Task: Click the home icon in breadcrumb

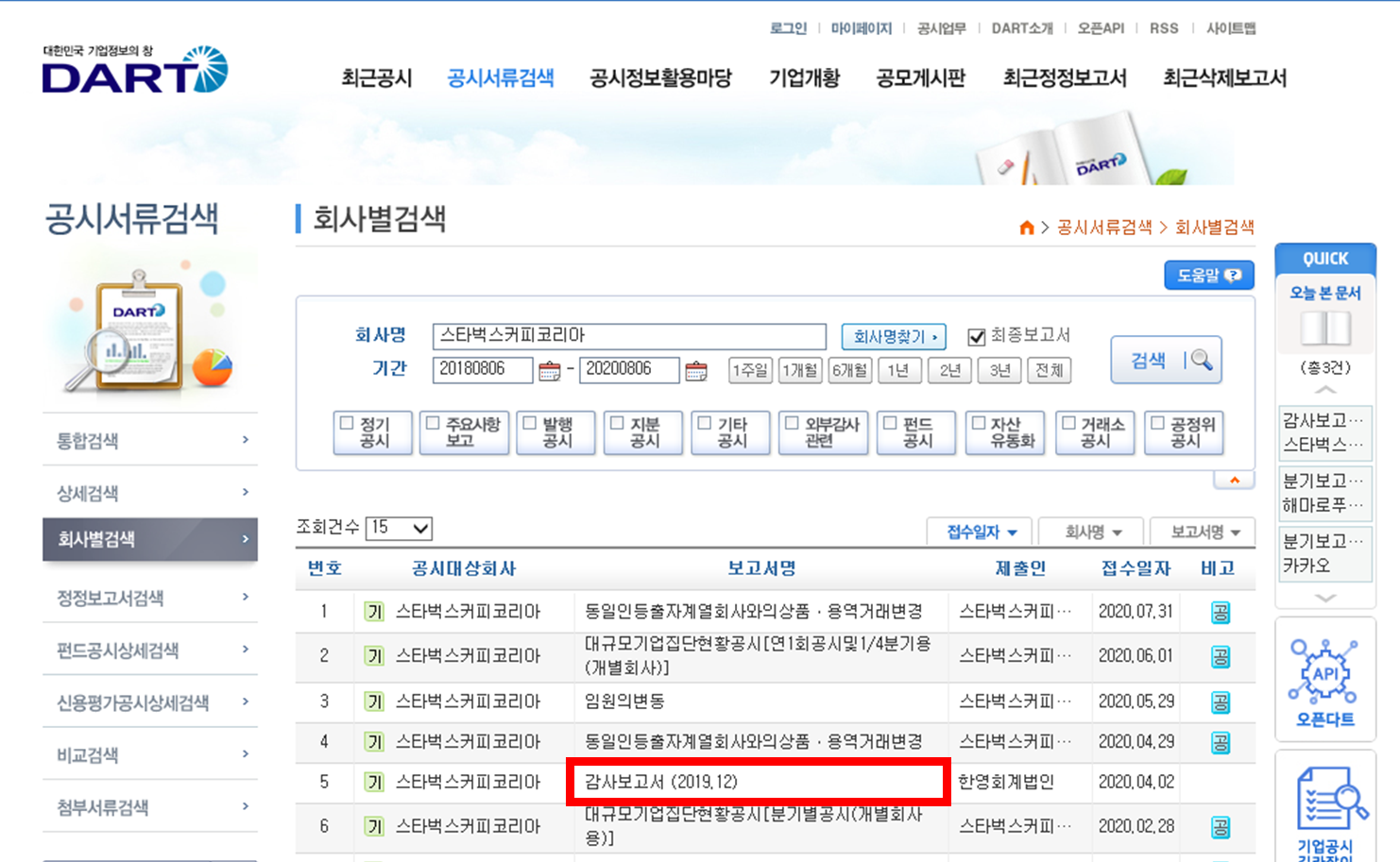Action: [1027, 228]
